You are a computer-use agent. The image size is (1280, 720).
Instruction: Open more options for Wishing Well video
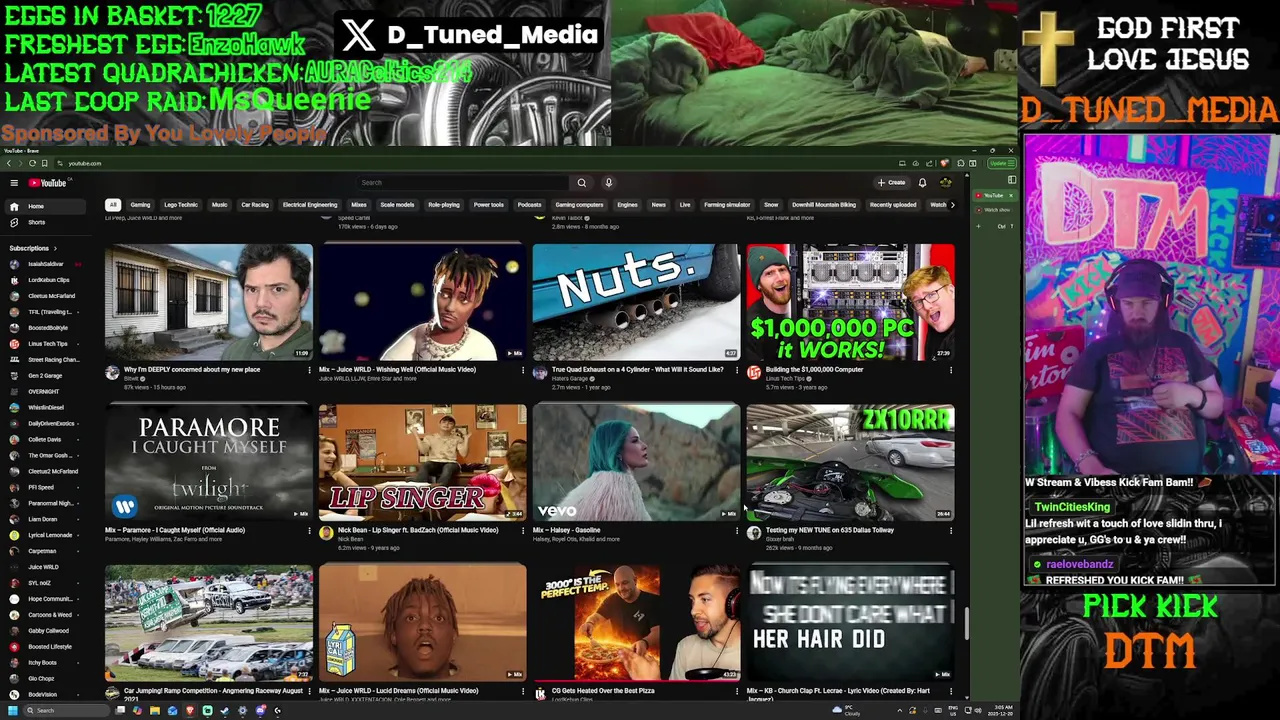point(523,370)
